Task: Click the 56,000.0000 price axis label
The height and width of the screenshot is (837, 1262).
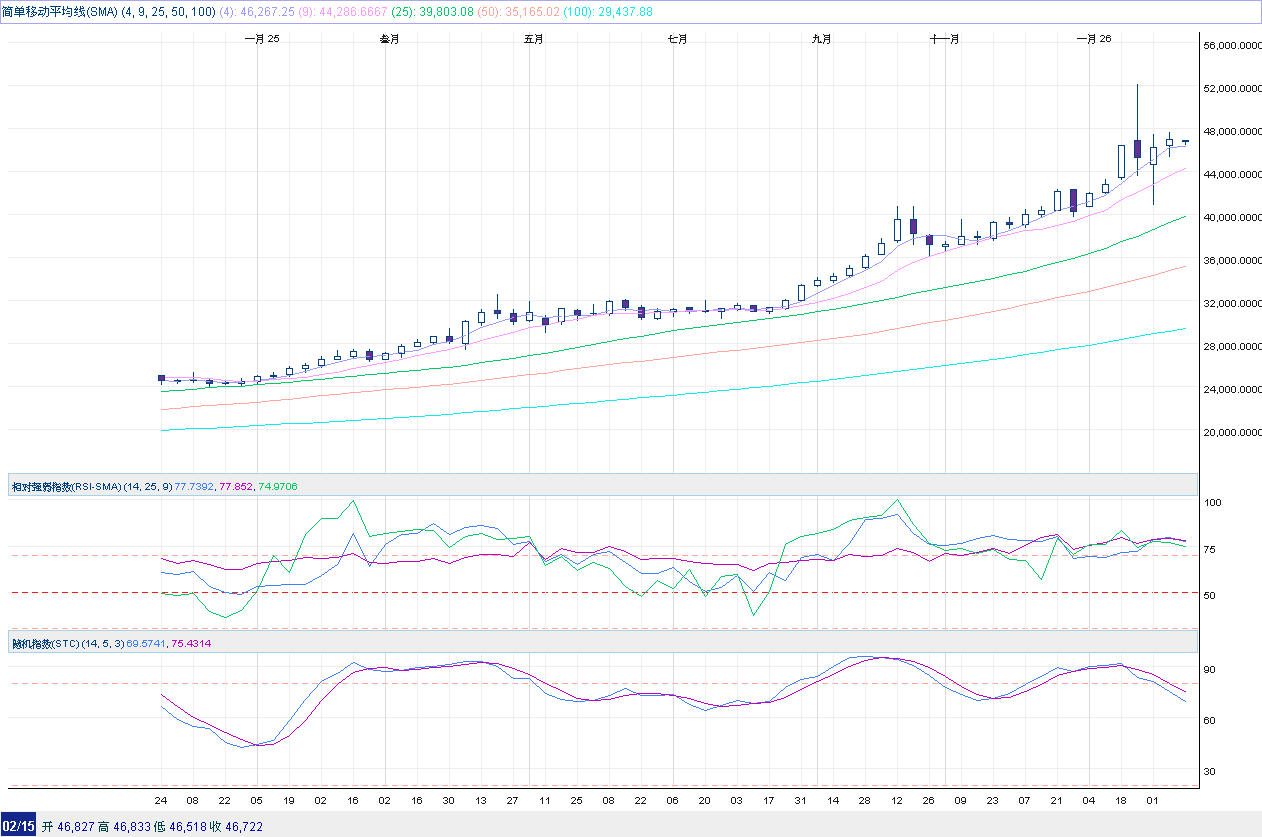Action: pos(1228,46)
